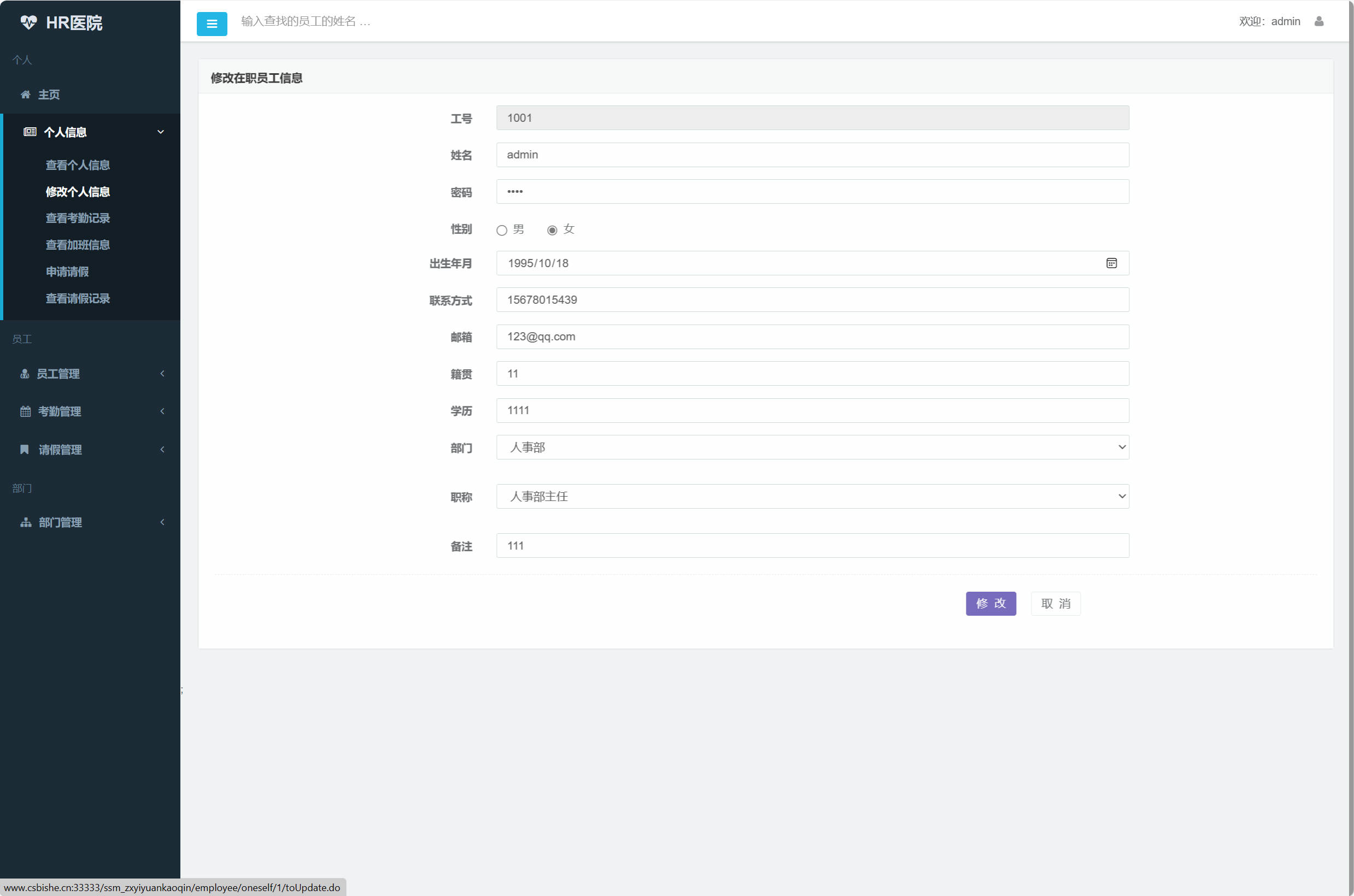Open 查看考勤记录 in the sidebar

[x=78, y=219]
